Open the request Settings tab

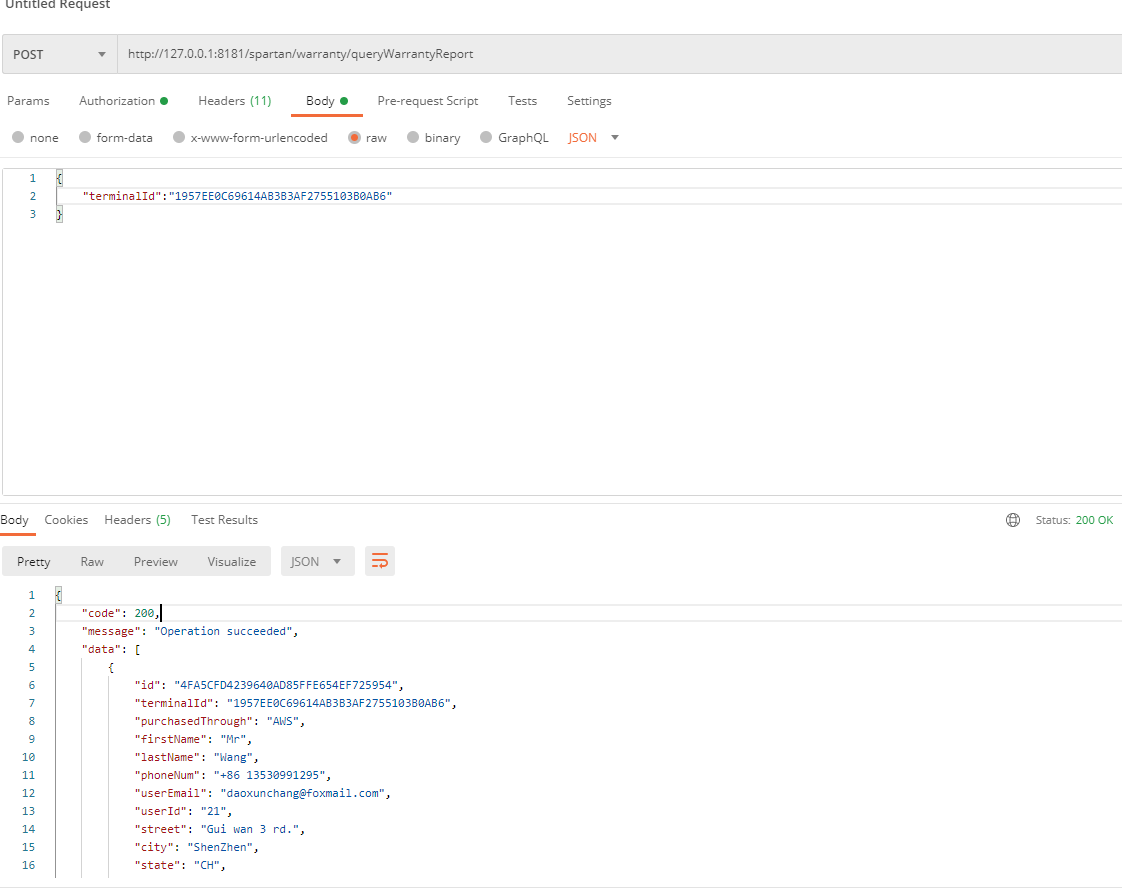click(x=589, y=101)
